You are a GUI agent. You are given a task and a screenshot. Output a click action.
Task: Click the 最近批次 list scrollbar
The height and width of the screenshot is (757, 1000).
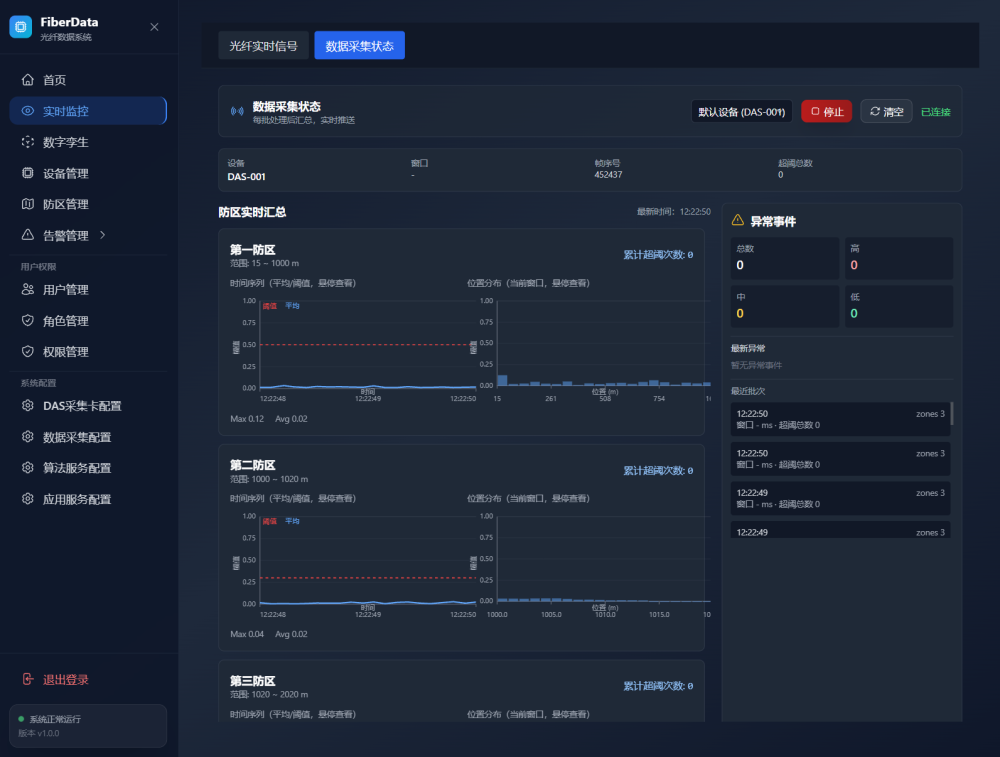(951, 414)
